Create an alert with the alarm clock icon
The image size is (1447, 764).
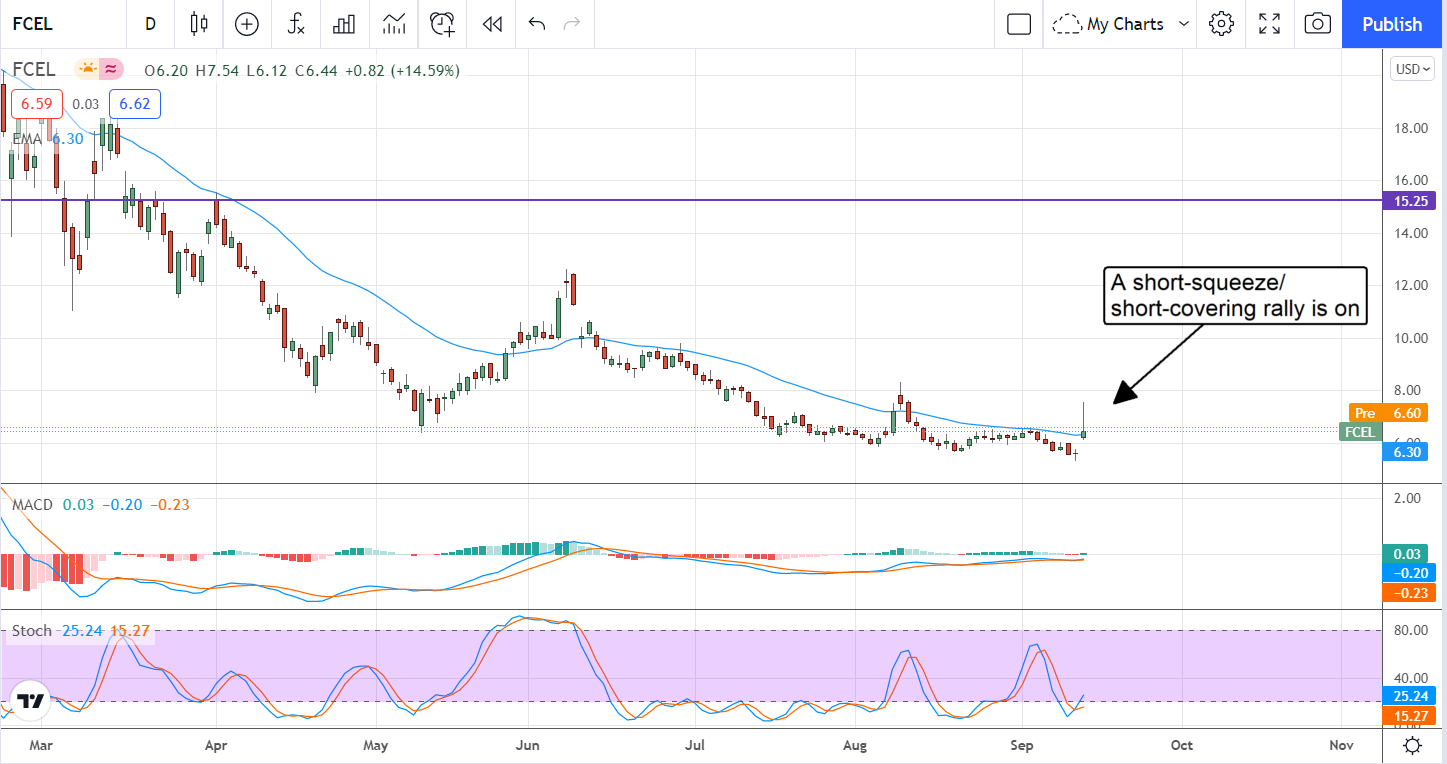point(443,24)
